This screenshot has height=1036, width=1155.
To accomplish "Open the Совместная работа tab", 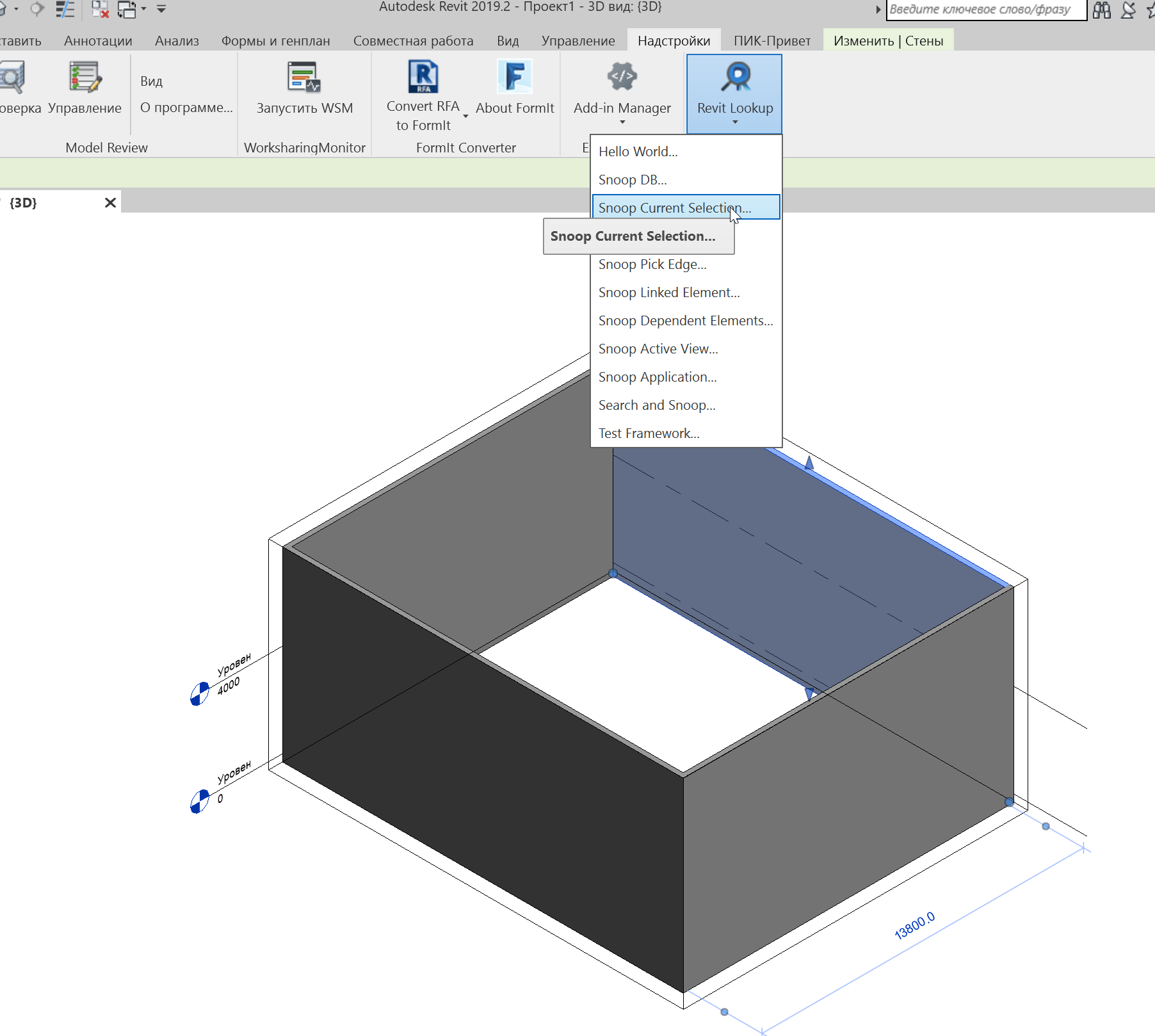I will tap(414, 41).
